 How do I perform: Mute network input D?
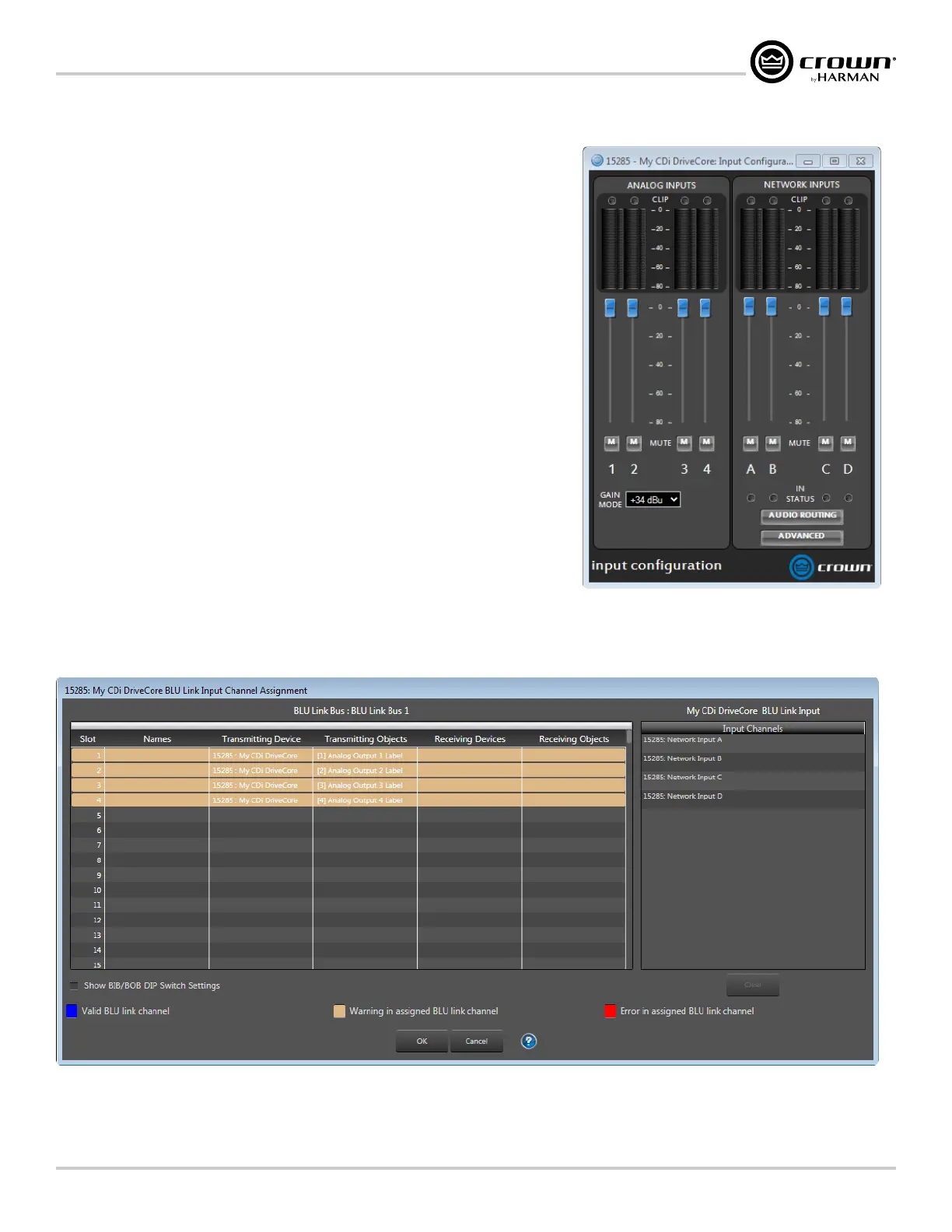[848, 443]
